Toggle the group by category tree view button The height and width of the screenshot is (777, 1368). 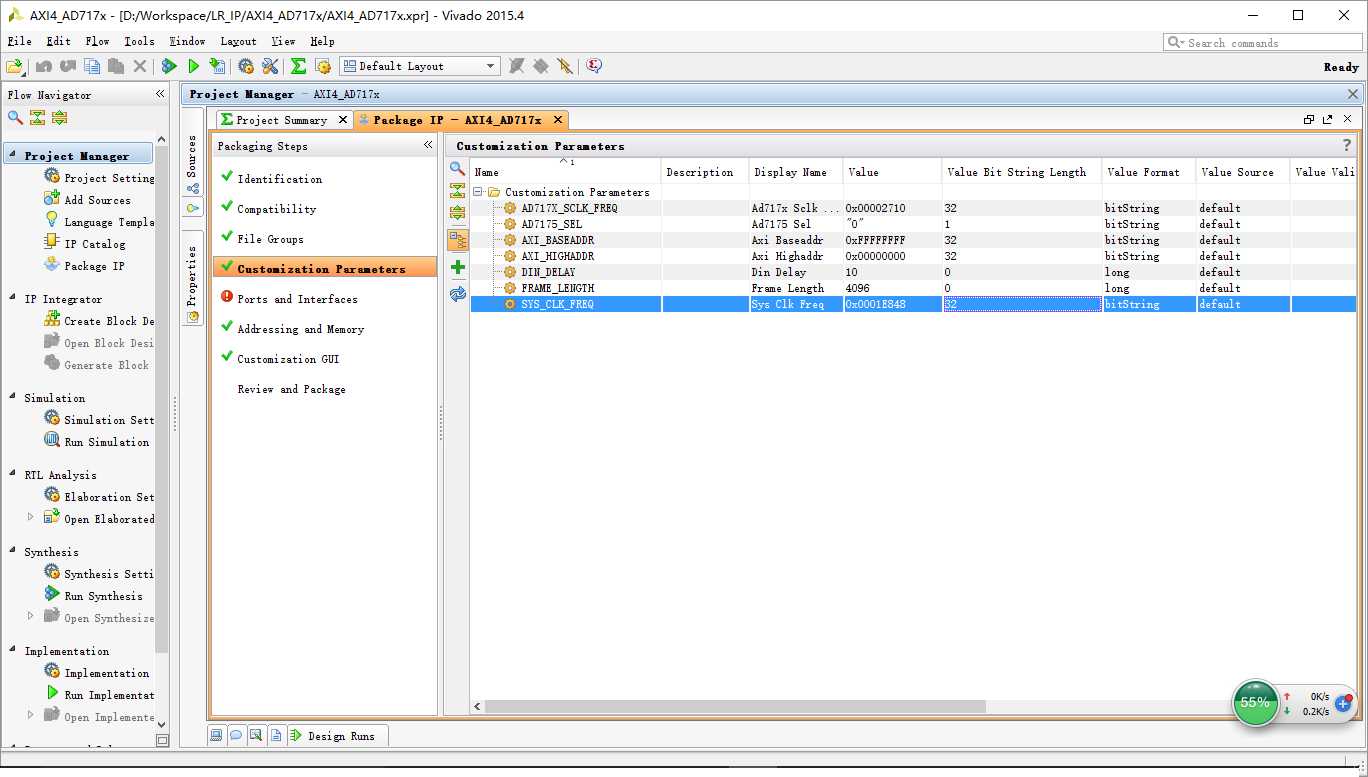[458, 240]
